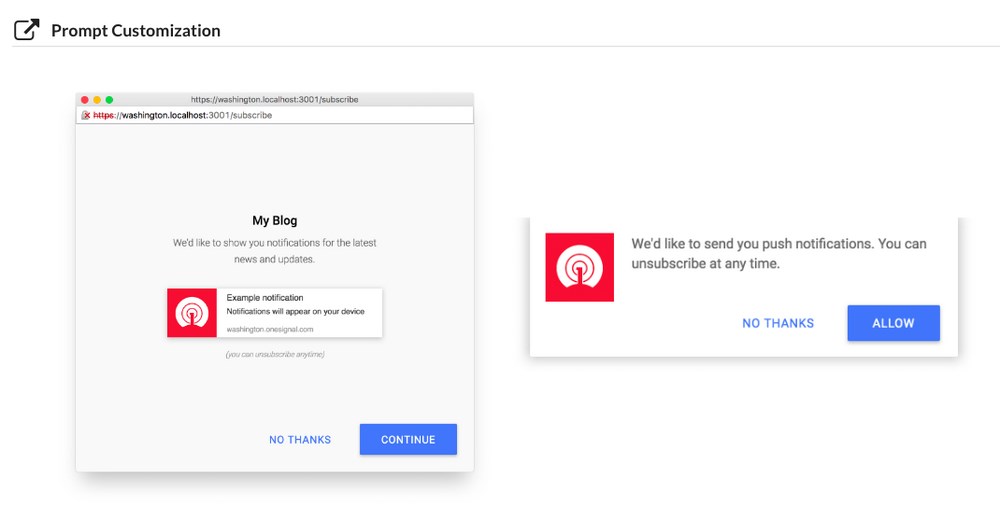Screen dimensions: 1000x512
Task: Maximize popup window with green button
Action: 109,100
